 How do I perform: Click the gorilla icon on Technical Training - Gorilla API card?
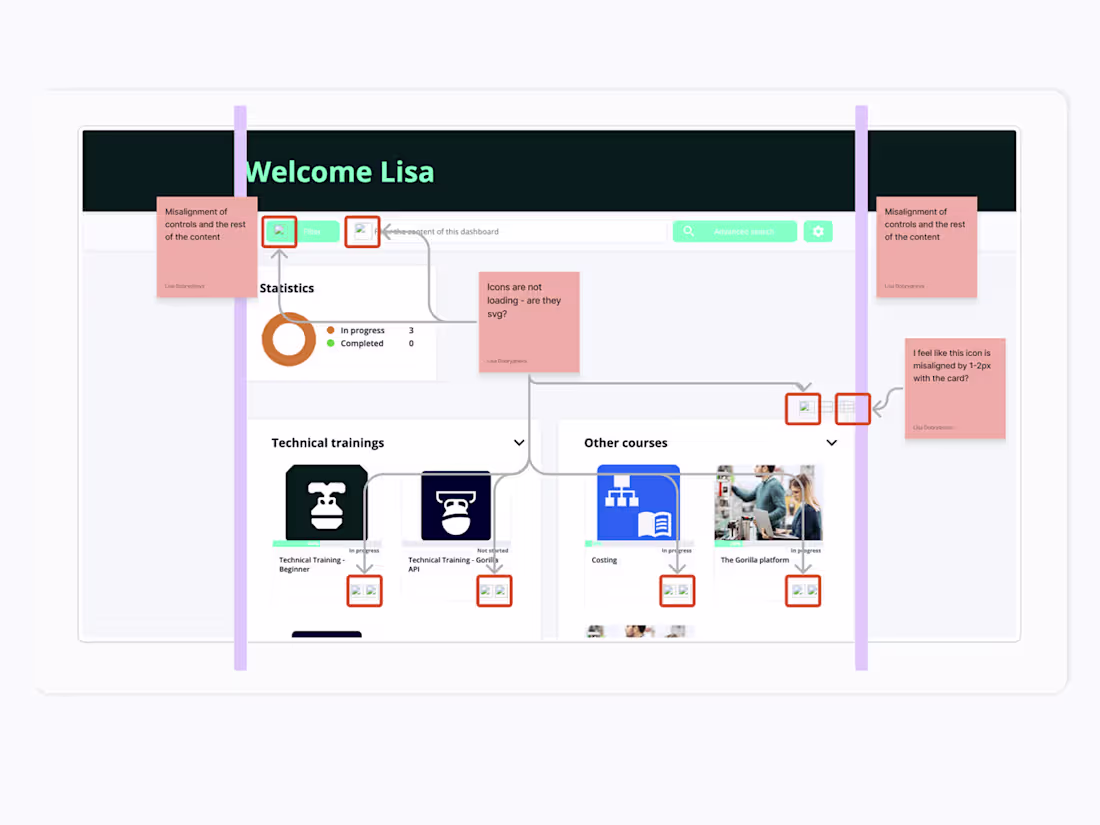[x=457, y=505]
